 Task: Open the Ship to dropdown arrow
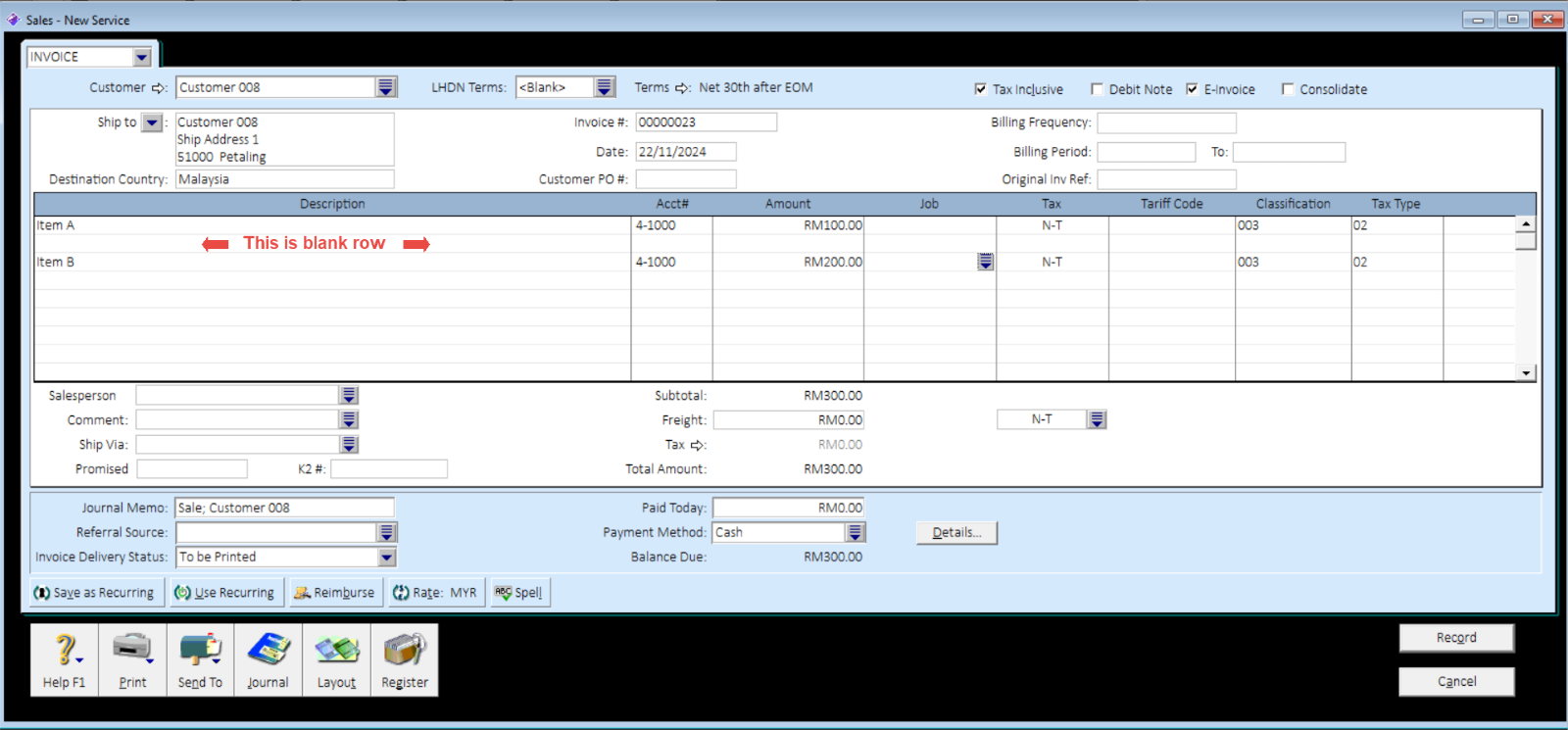[152, 122]
